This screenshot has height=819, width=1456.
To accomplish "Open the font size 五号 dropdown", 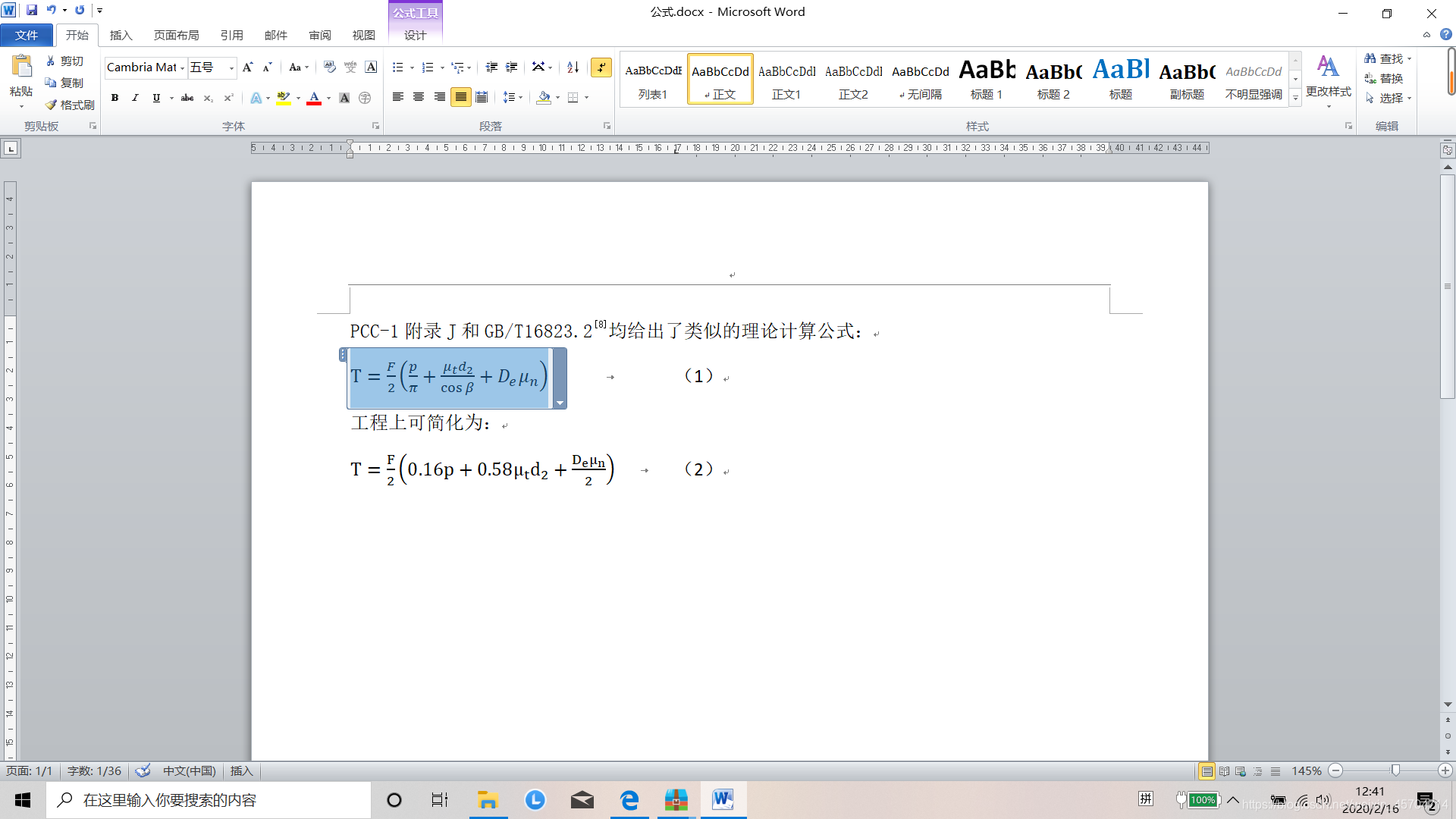I will coord(231,68).
